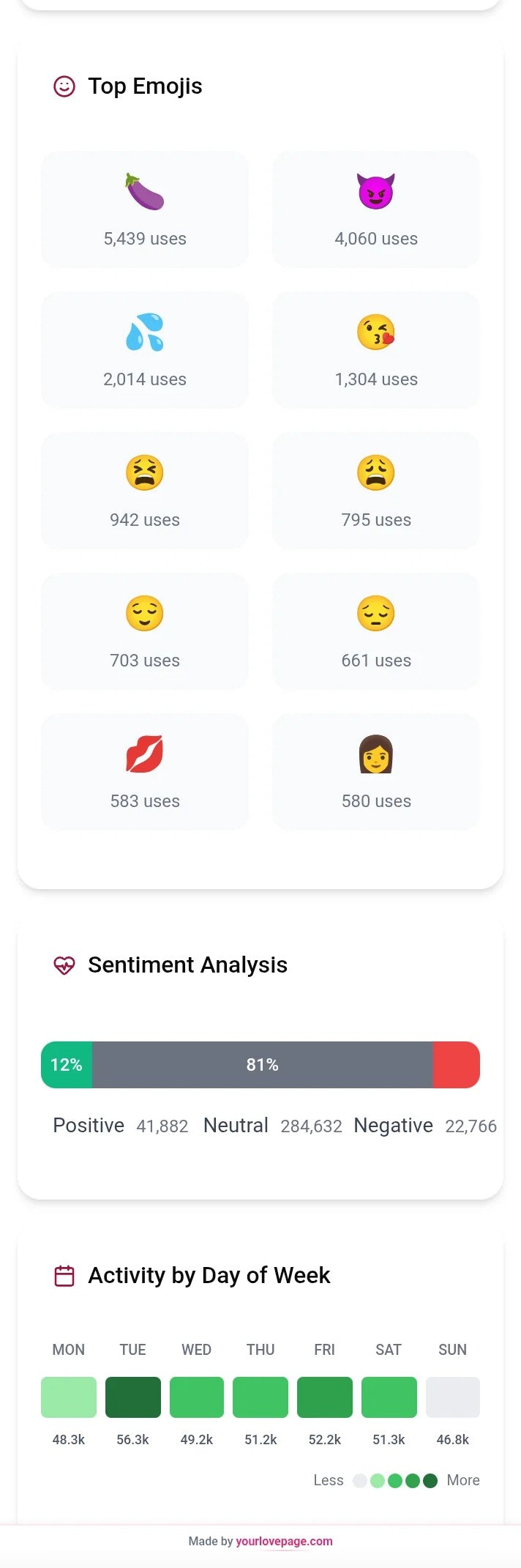Click the sweat droplets emoji with 2,014 uses
Screen dimensions: 521x1568
144,349
